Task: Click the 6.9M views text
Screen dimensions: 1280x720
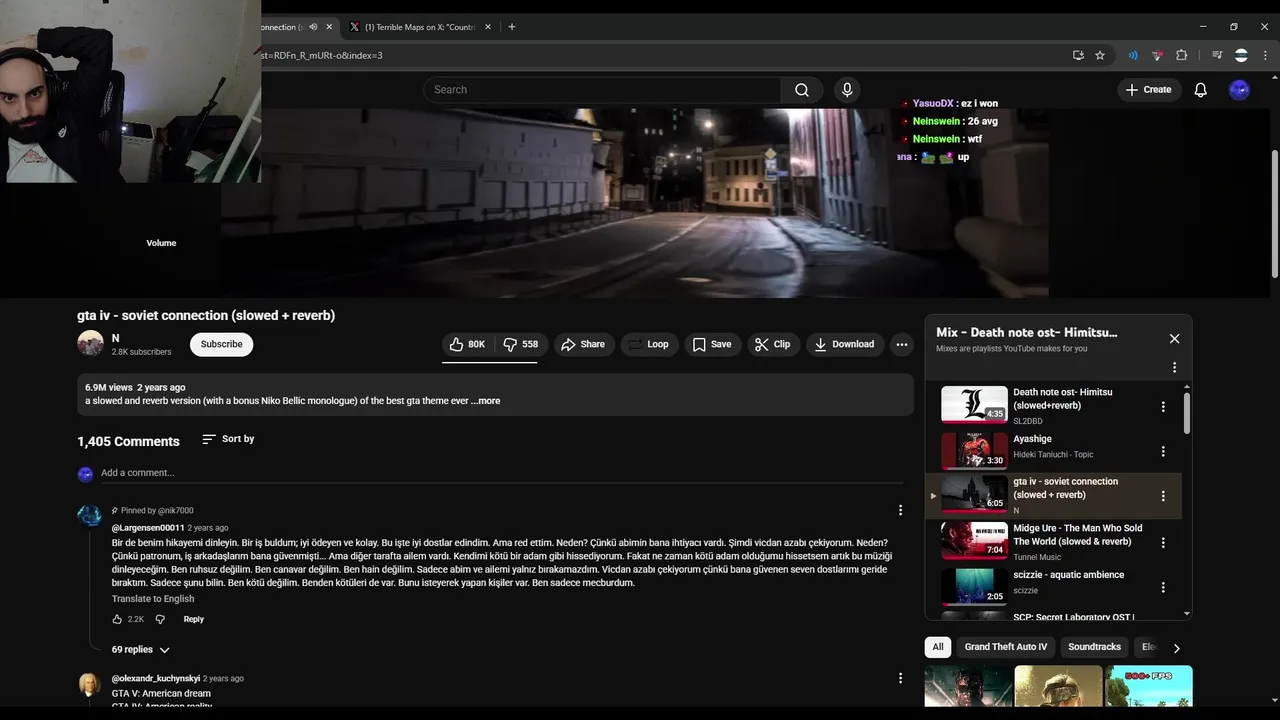Action: [109, 387]
